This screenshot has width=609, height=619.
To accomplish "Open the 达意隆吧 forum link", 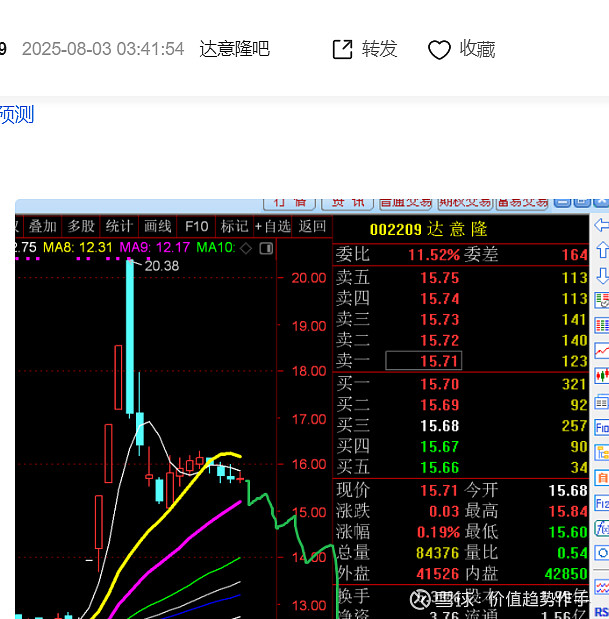I will pos(234,49).
